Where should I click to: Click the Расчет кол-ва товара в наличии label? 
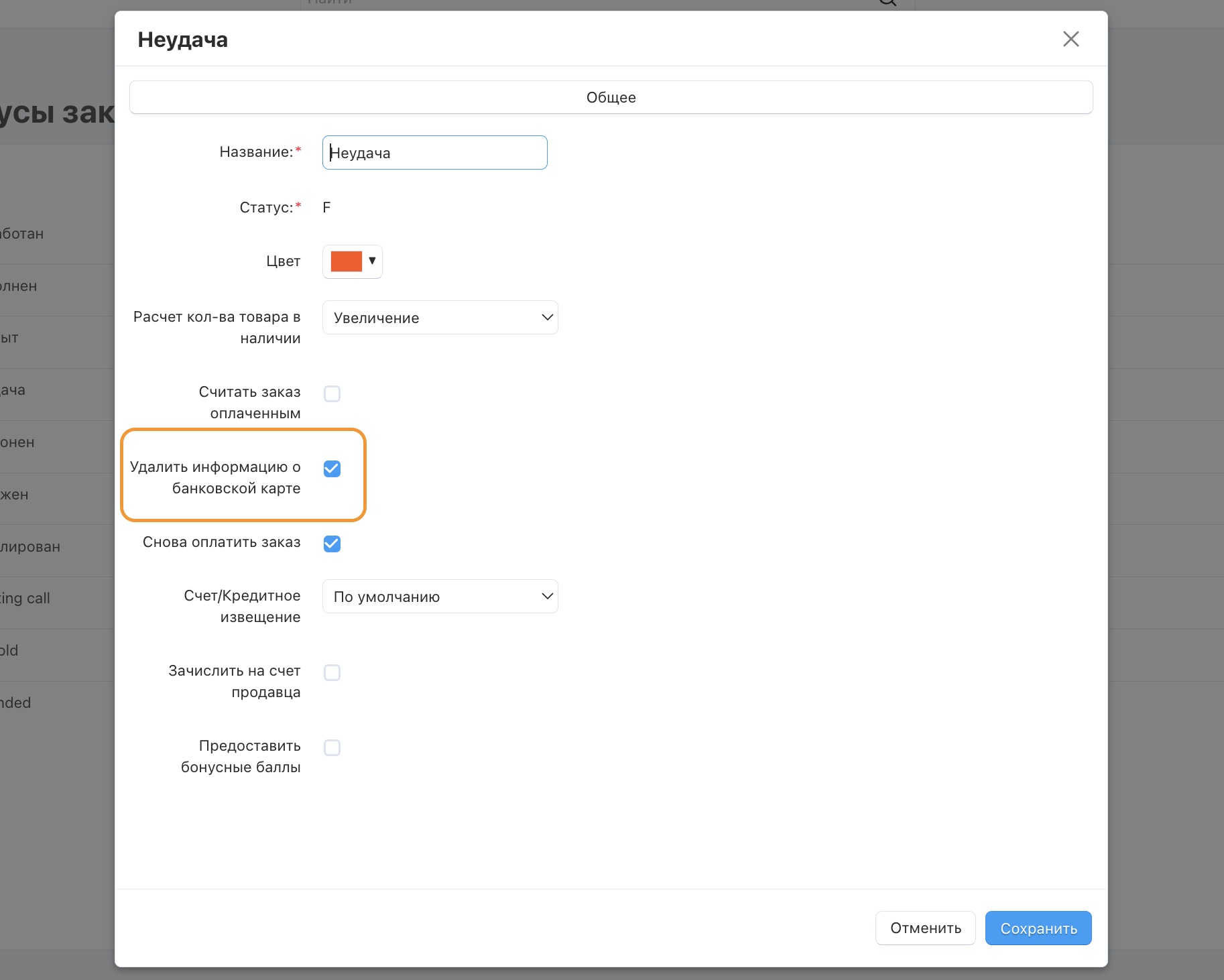tap(217, 327)
